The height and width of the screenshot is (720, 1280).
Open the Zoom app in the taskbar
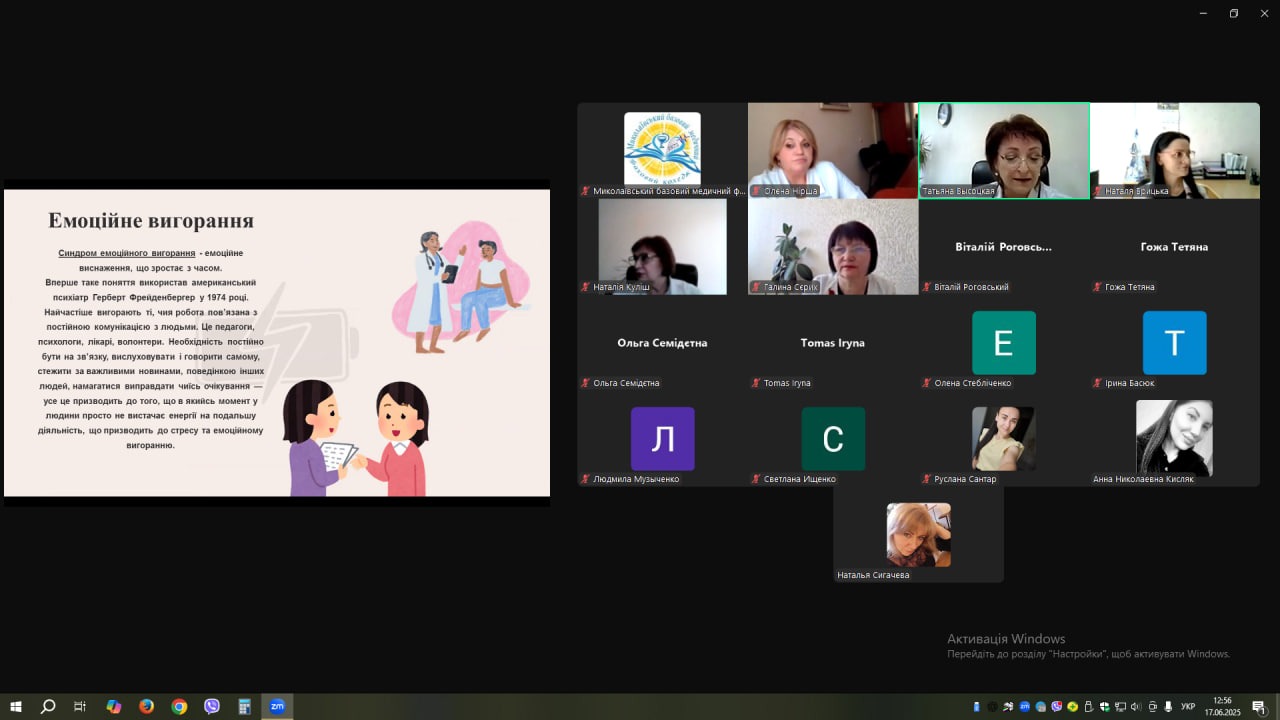277,706
